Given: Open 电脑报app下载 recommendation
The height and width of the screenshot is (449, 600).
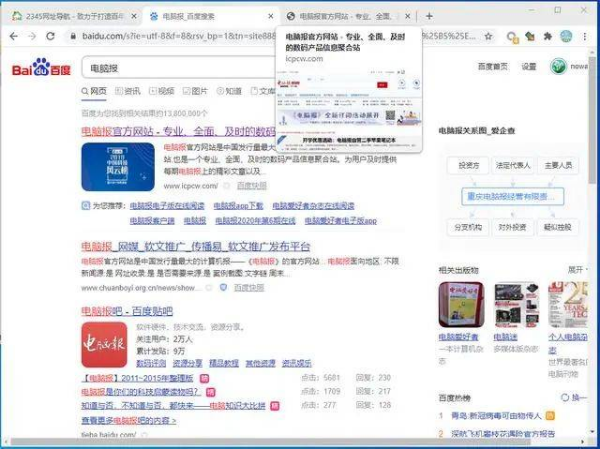Looking at the screenshot, I should click(x=238, y=206).
